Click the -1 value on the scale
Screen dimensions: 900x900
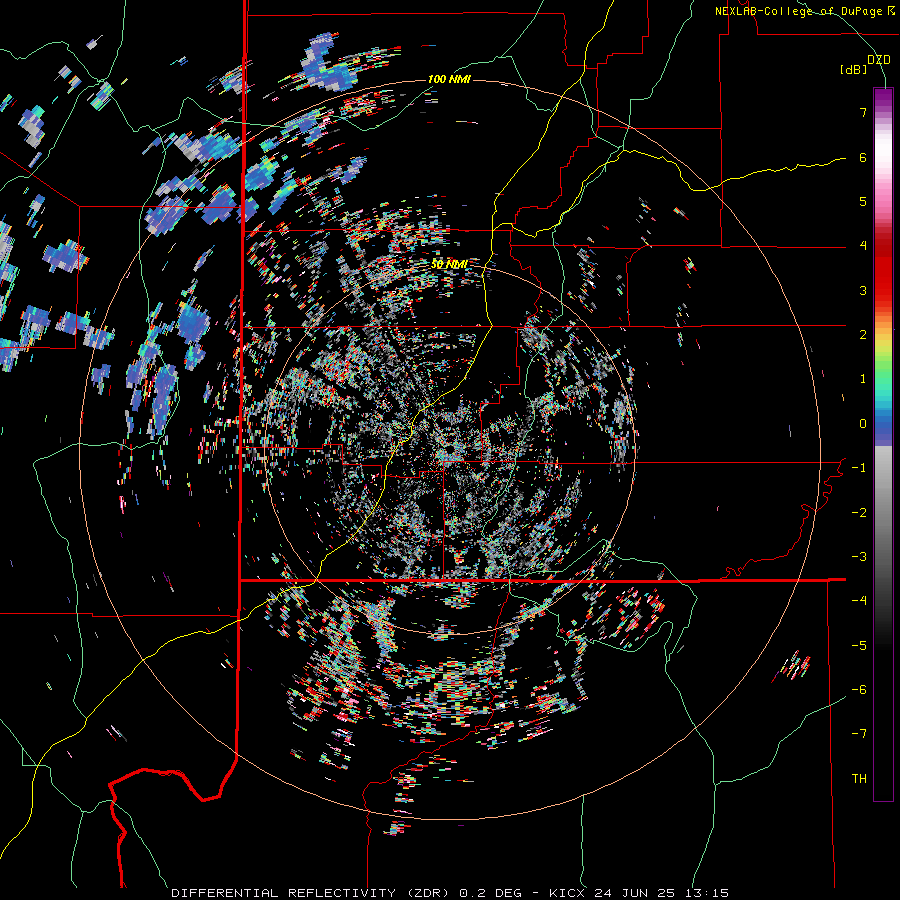pyautogui.click(x=859, y=468)
